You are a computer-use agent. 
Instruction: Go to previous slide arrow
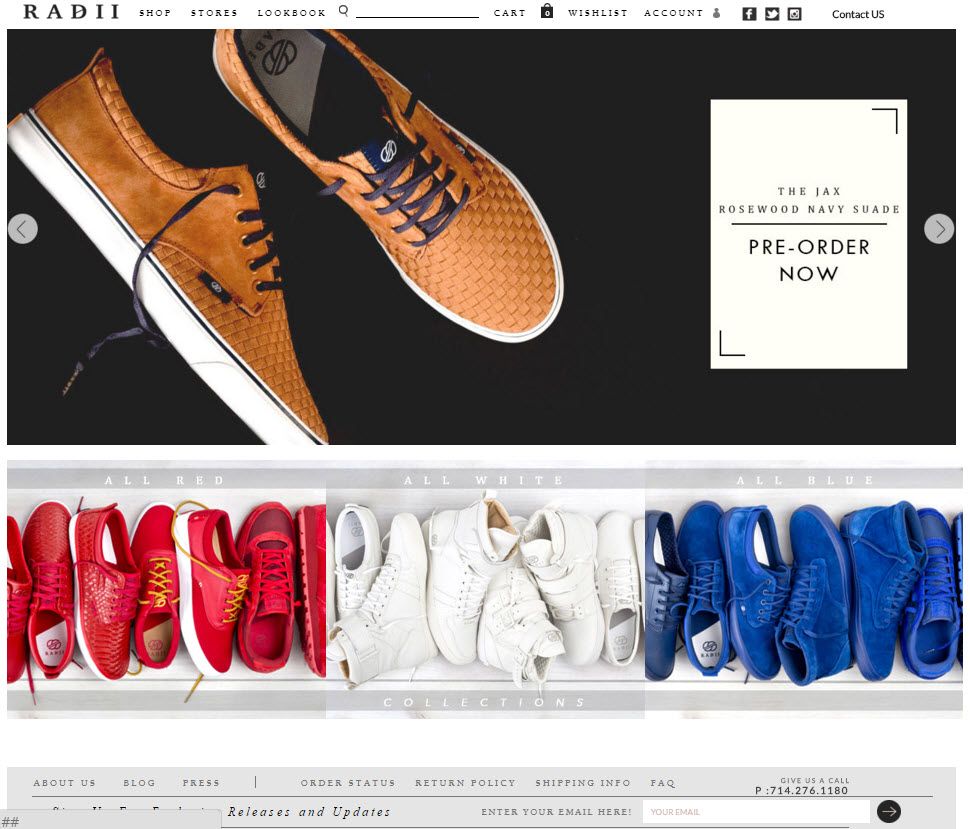(x=23, y=229)
